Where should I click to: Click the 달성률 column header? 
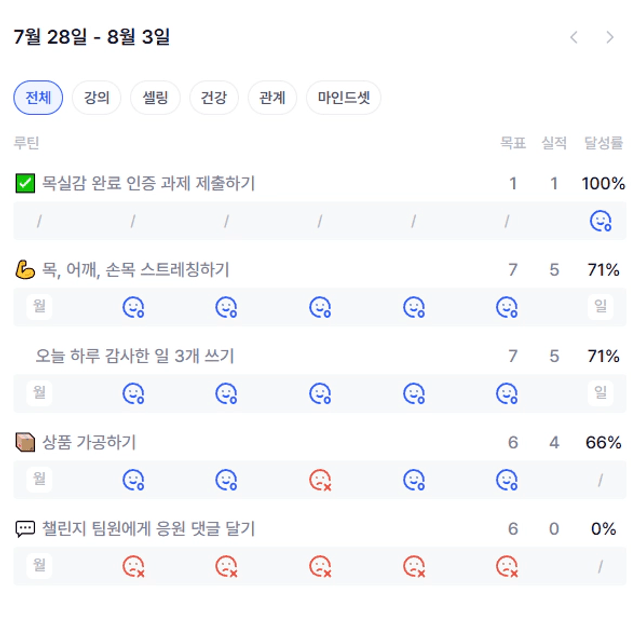pyautogui.click(x=603, y=143)
